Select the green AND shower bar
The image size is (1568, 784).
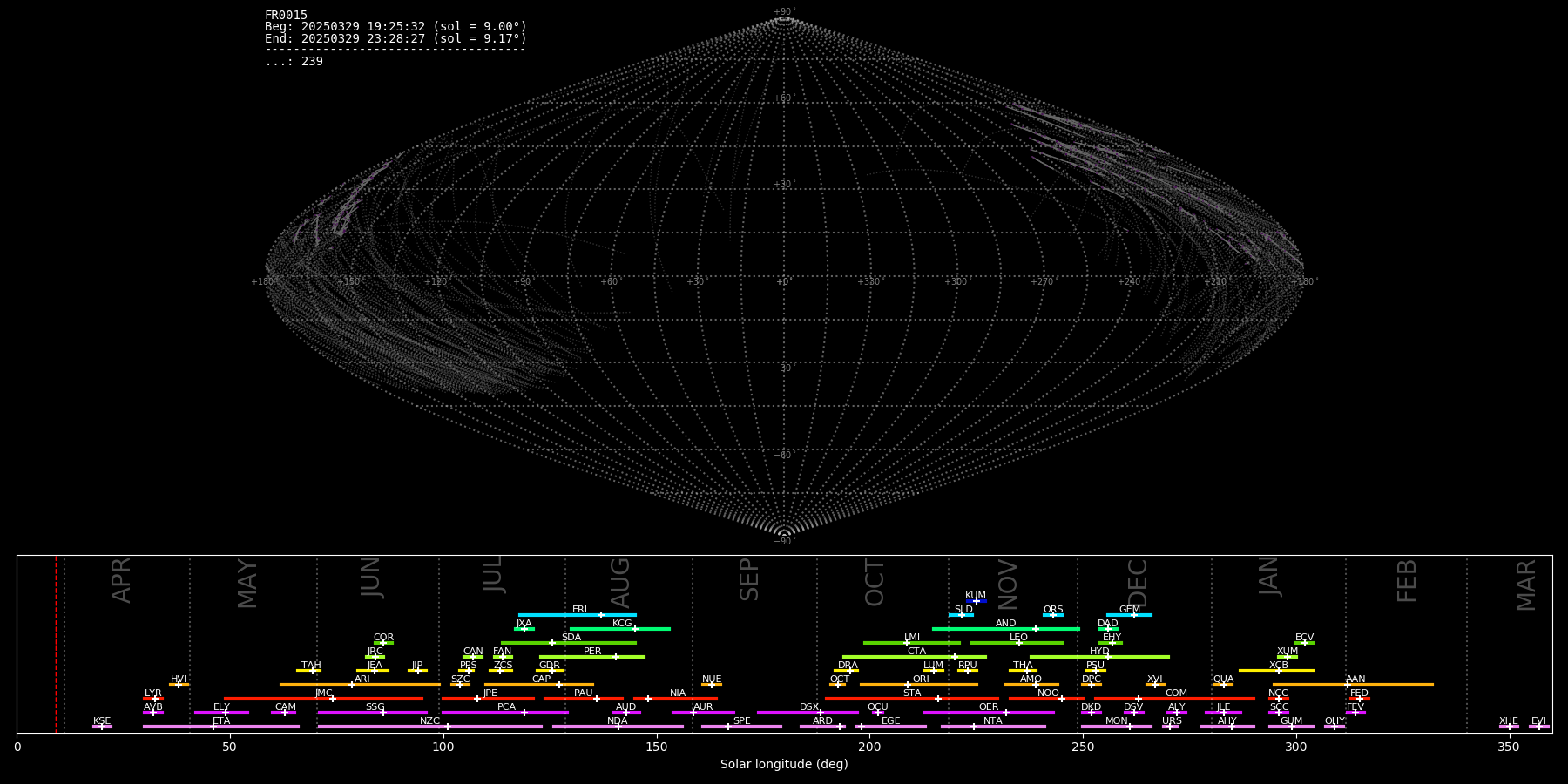pyautogui.click(x=1006, y=629)
